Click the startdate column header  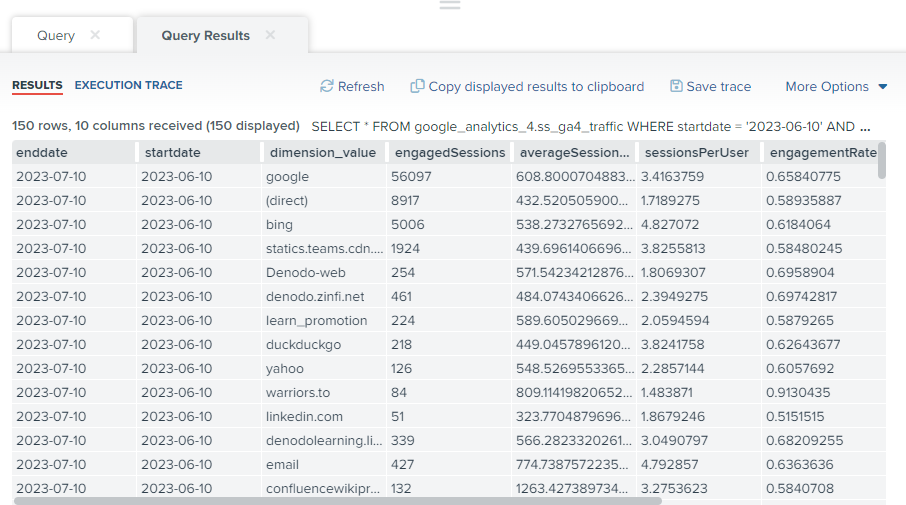click(199, 153)
